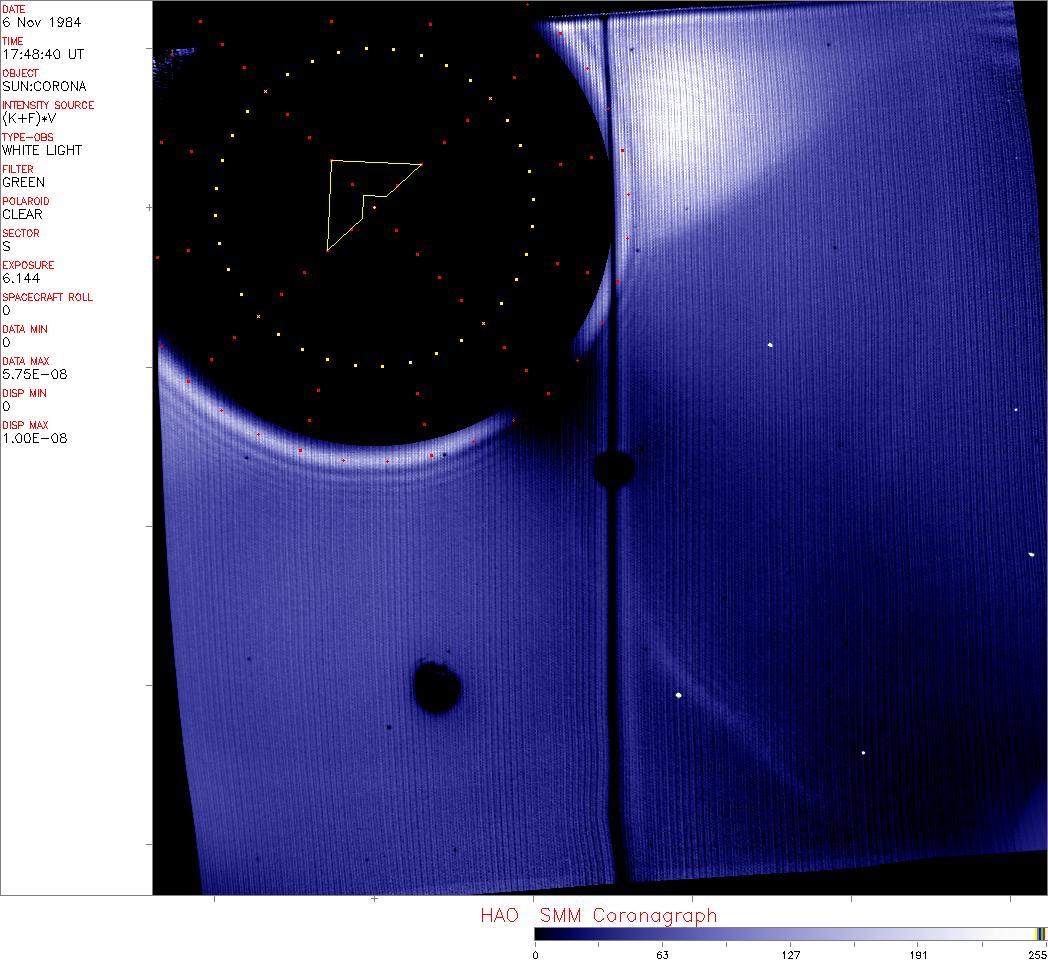Click the large dark blob in the lower center
Image resolution: width=1048 pixels, height=960 pixels.
coord(437,688)
